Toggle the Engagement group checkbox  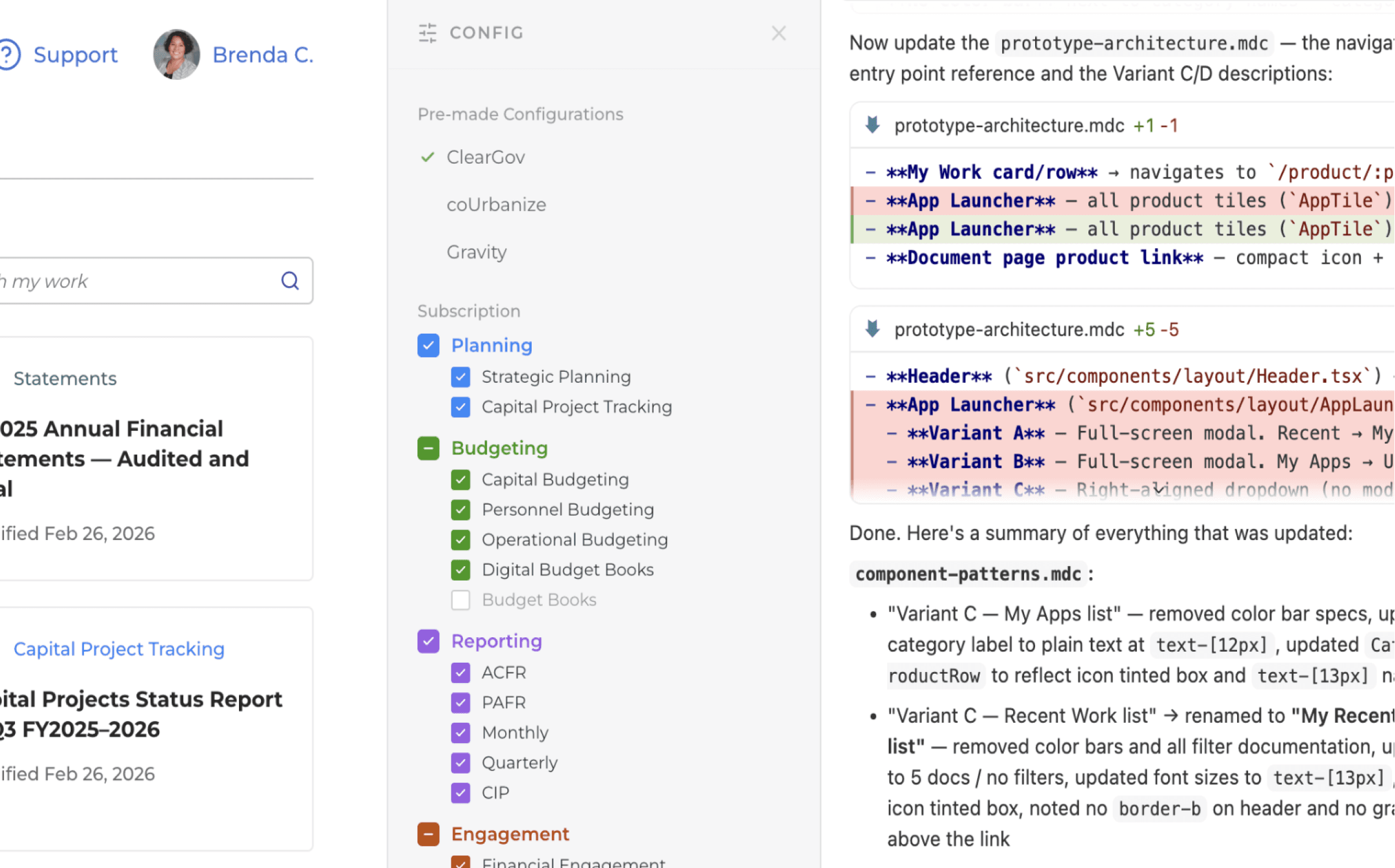(x=428, y=834)
